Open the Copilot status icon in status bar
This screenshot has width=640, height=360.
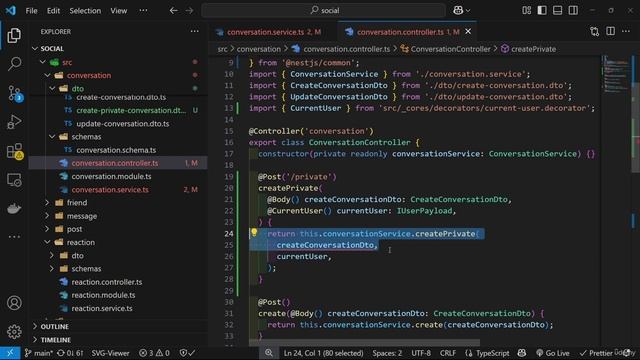522,353
